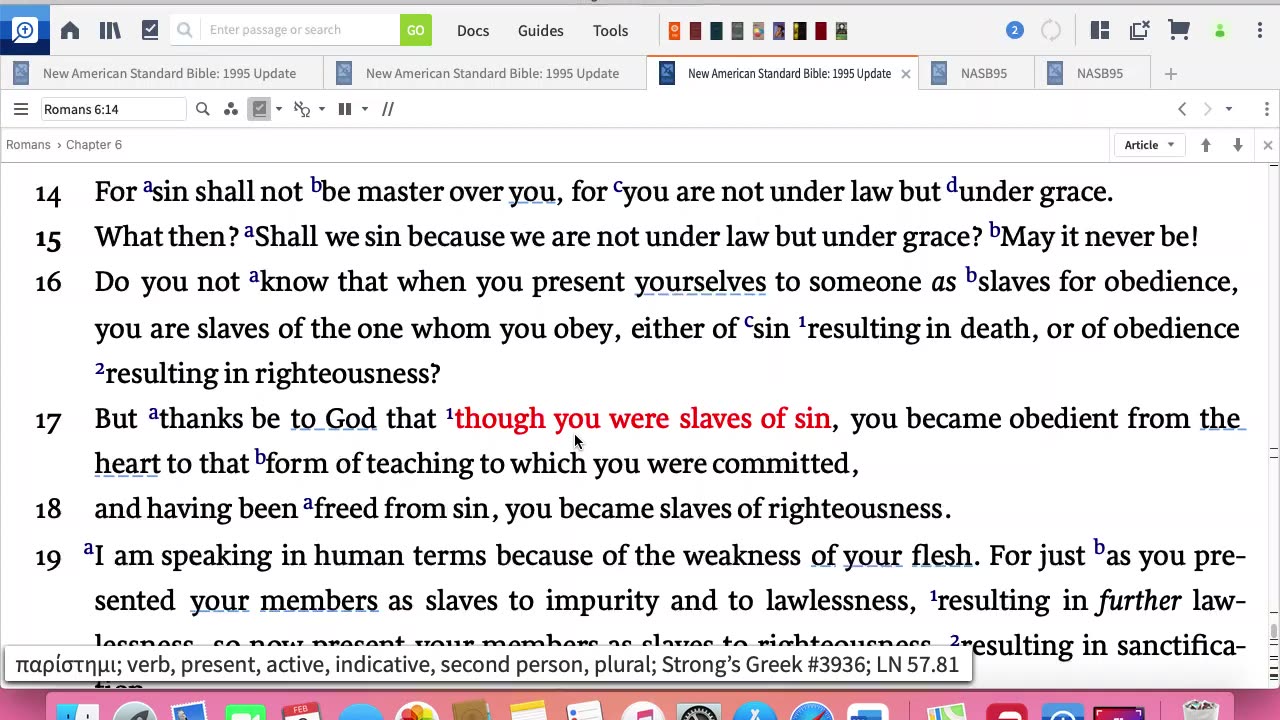Screen dimensions: 1280x720
Task: Open the Layouts icon
Action: click(x=1100, y=30)
